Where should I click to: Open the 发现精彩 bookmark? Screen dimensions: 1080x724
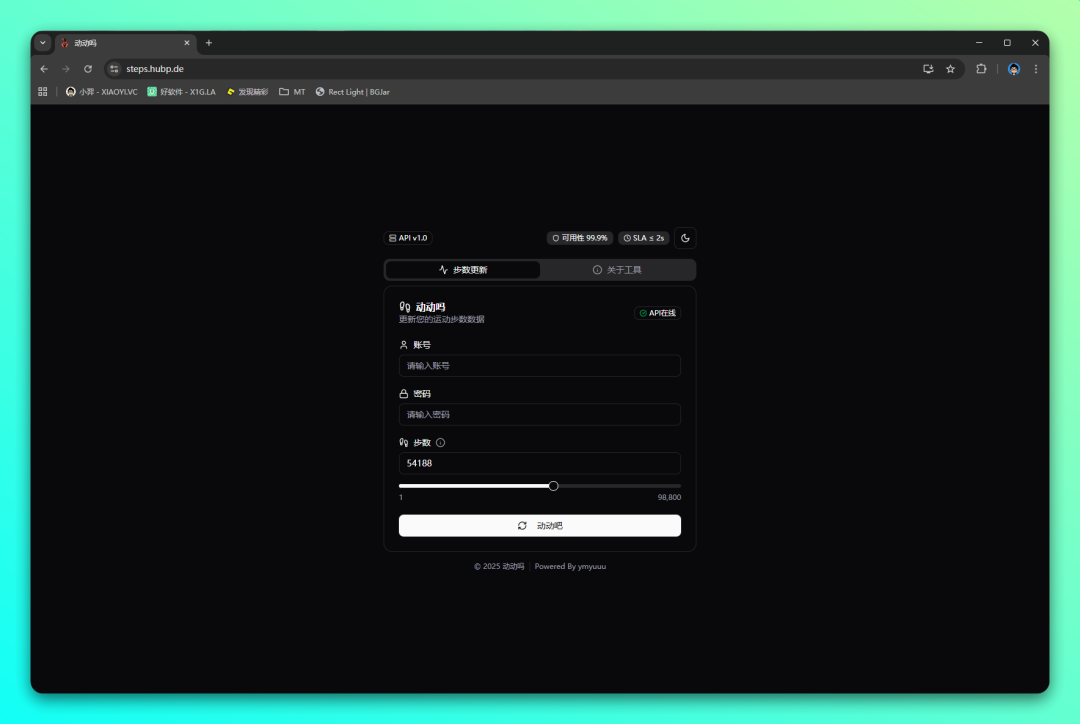tap(247, 92)
